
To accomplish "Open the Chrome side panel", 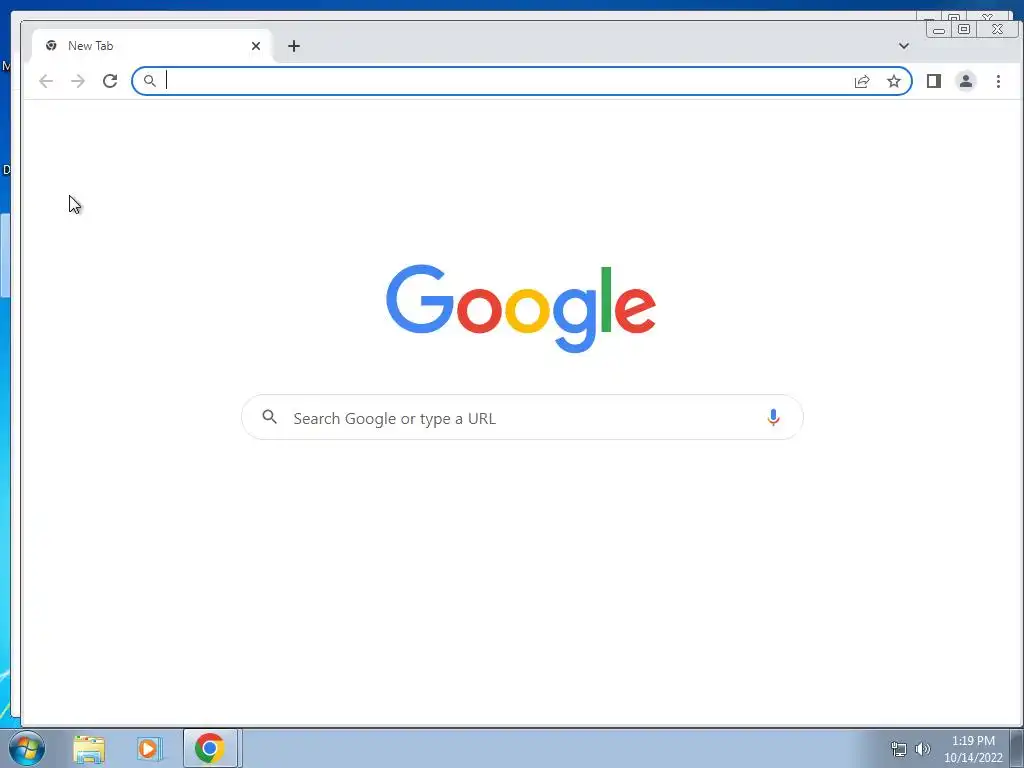I will [x=934, y=81].
